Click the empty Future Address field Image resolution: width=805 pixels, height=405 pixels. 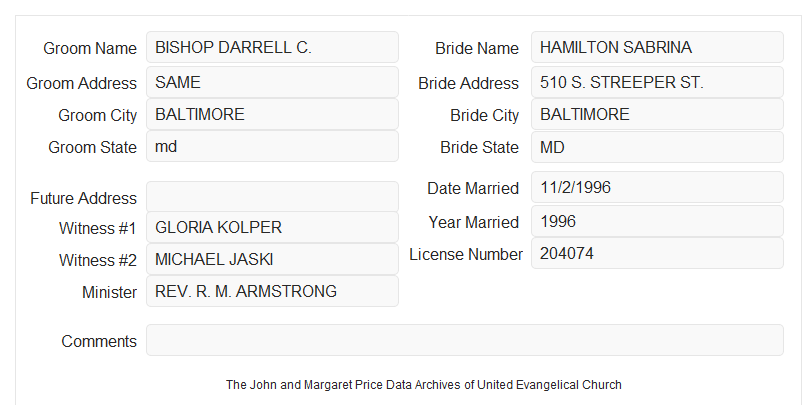pyautogui.click(x=272, y=197)
